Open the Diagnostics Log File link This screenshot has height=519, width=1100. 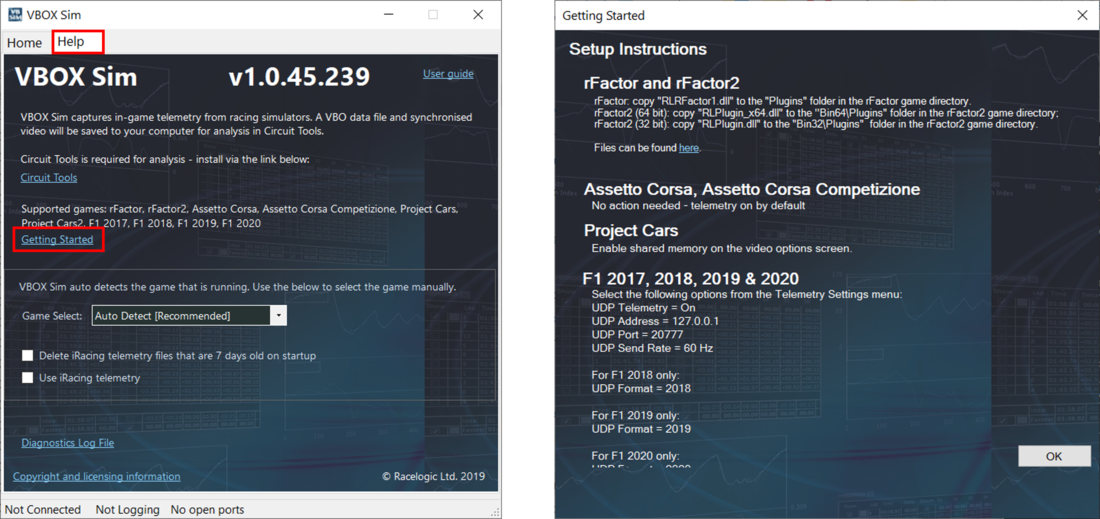point(67,443)
